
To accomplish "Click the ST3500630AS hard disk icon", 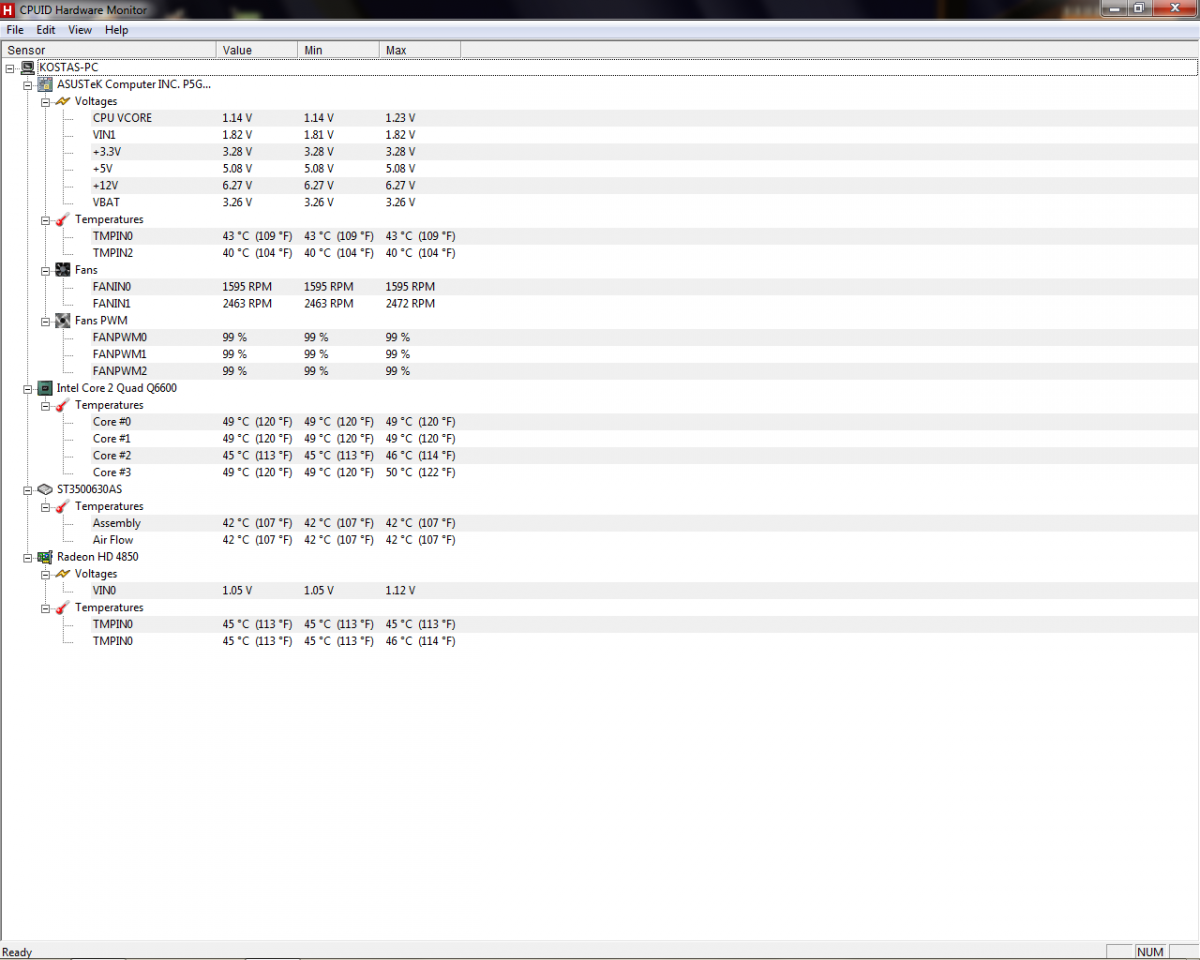I will pos(45,489).
